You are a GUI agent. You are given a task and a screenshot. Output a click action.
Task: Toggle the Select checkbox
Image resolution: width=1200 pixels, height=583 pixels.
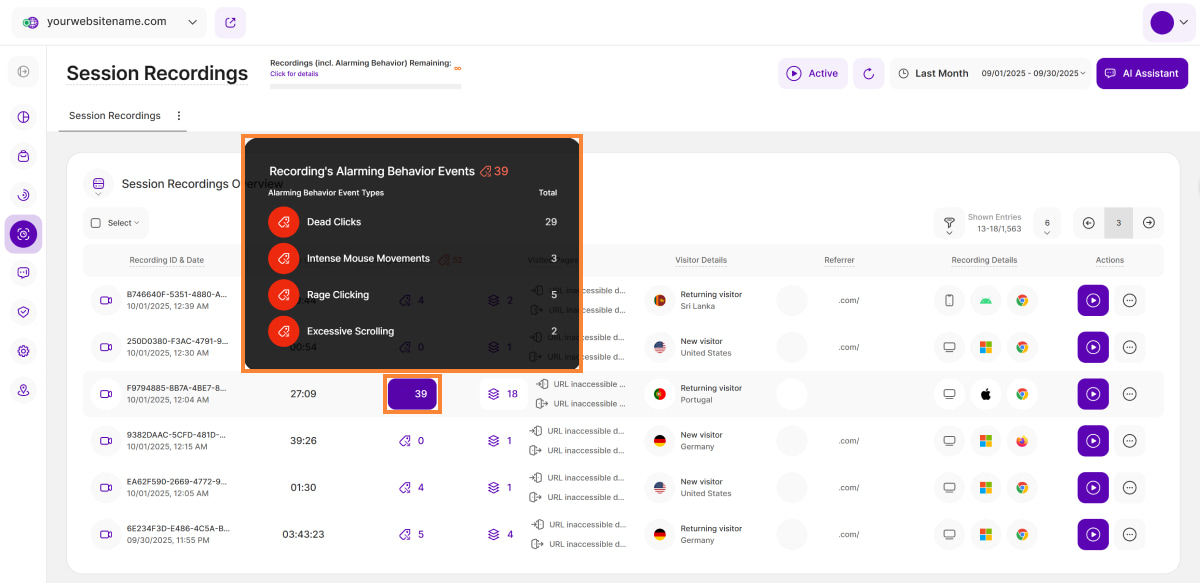[96, 223]
